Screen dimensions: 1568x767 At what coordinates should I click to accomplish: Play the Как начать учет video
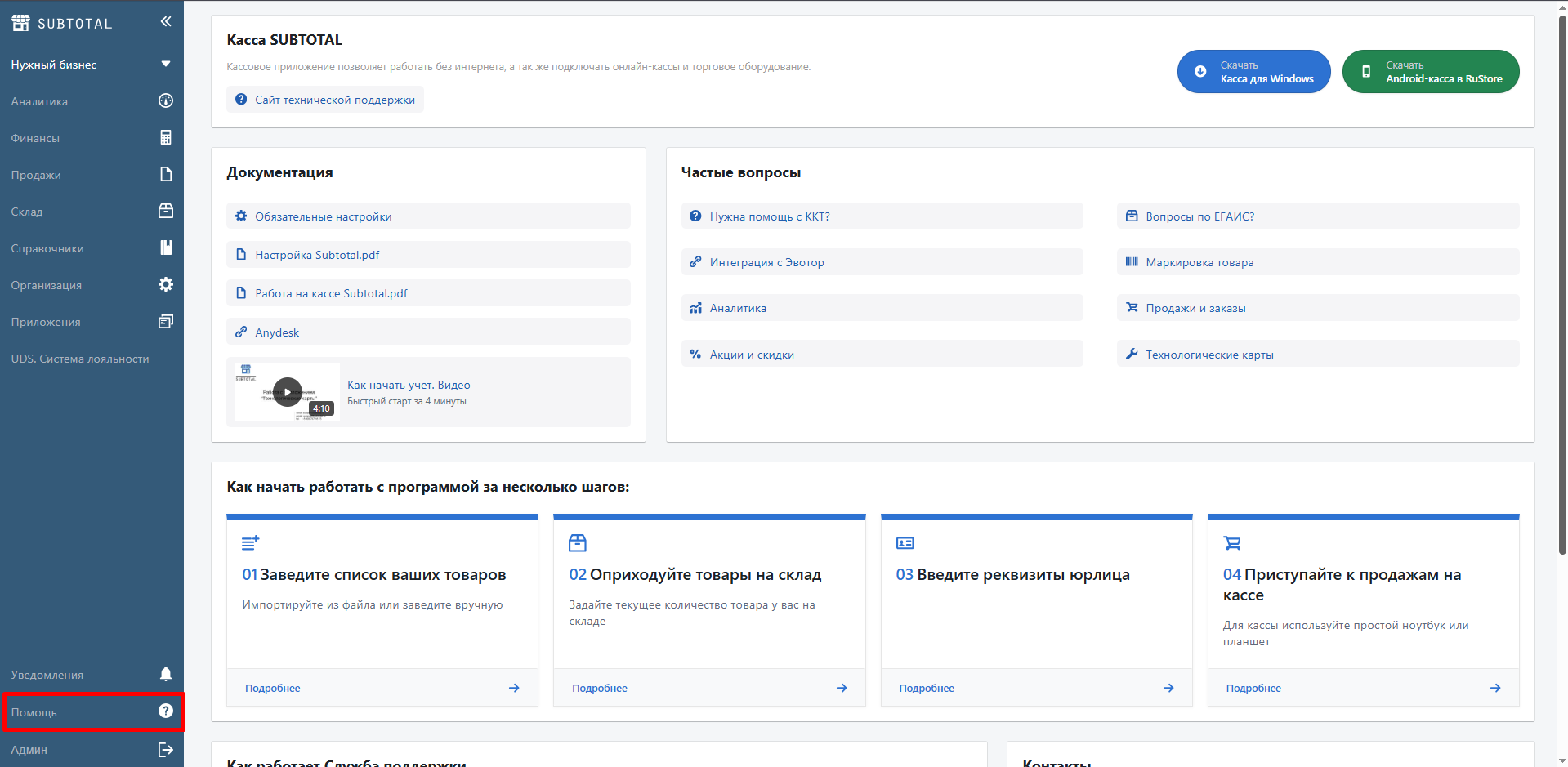(288, 392)
